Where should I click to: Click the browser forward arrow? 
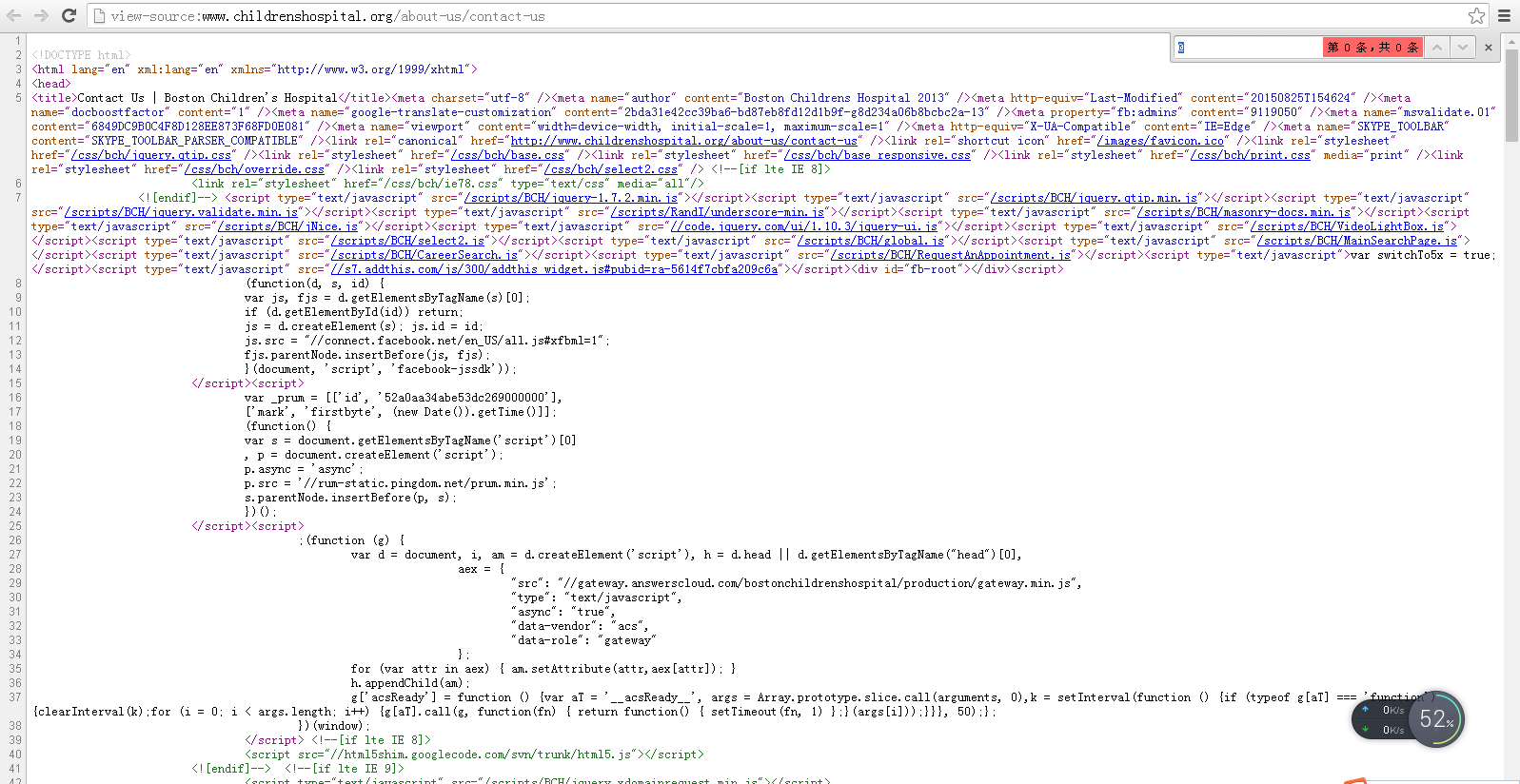point(41,15)
